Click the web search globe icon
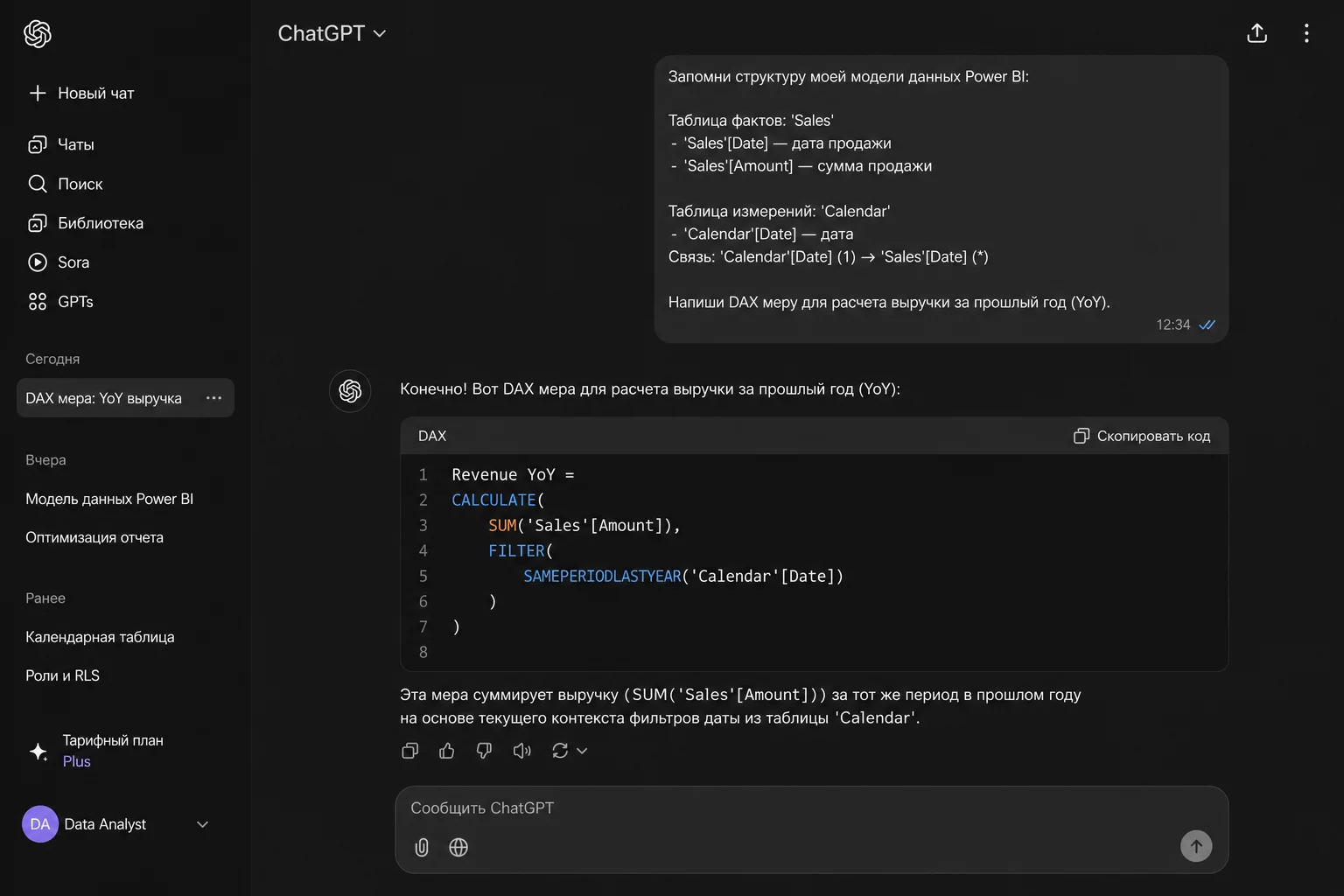1344x896 pixels. coord(458,847)
